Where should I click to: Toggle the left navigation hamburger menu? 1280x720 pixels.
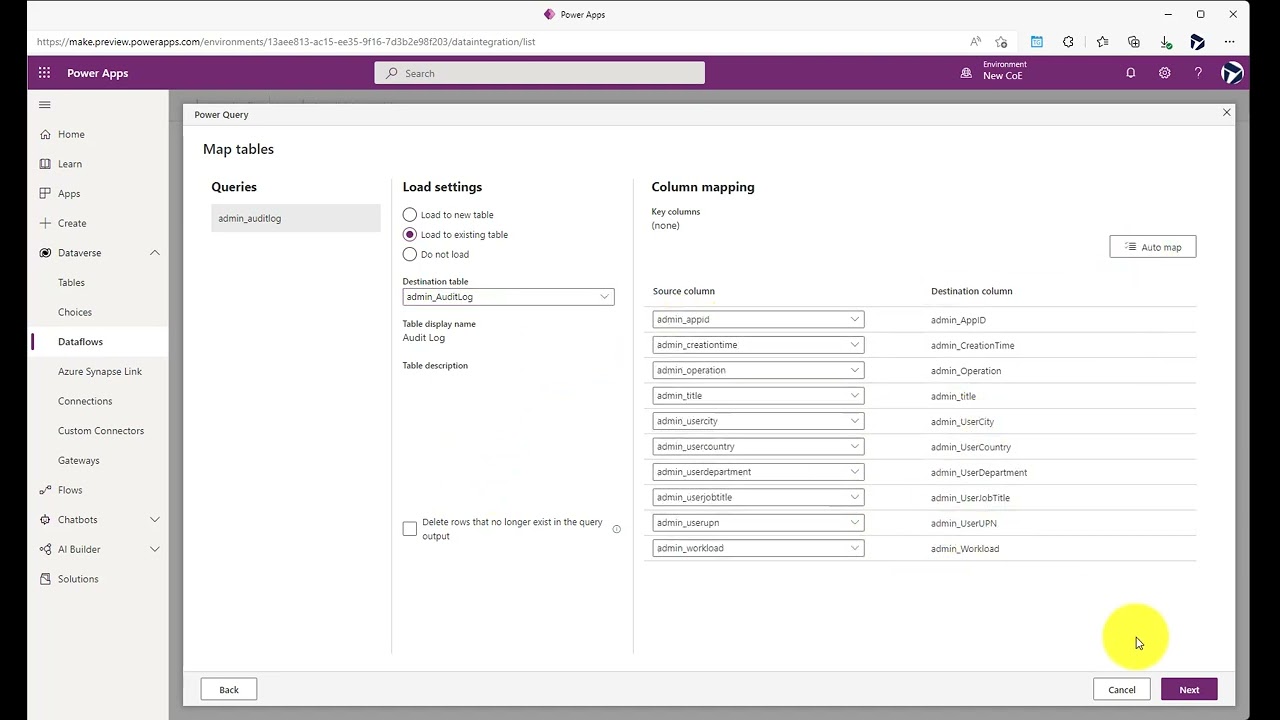(x=44, y=104)
